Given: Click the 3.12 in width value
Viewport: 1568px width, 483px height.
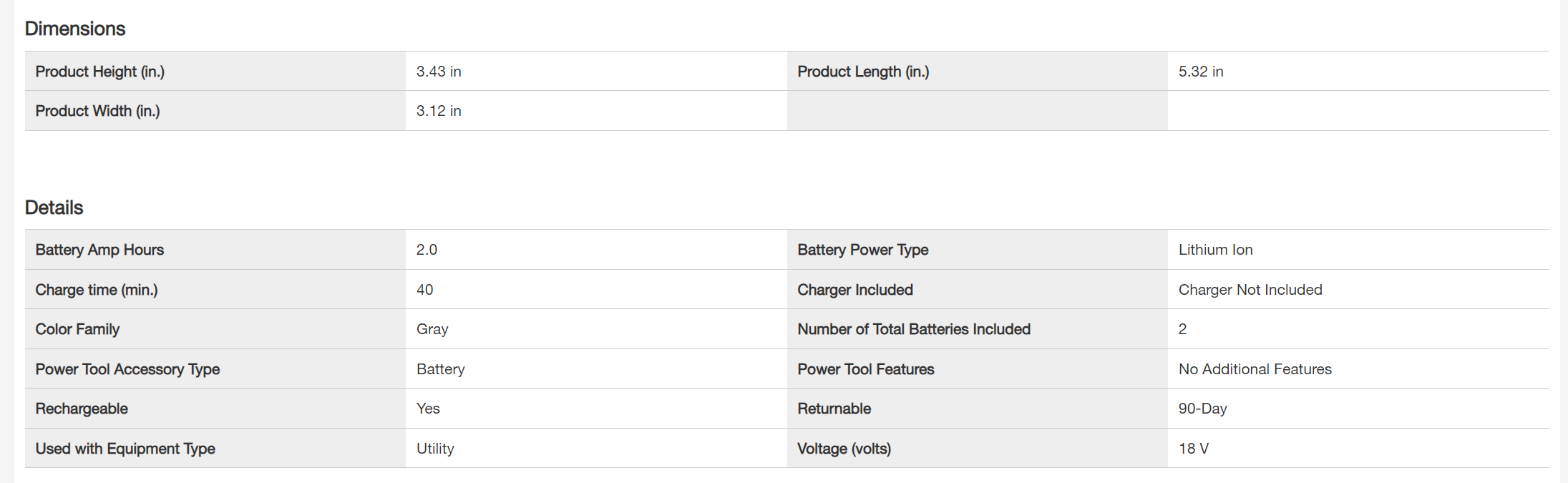Looking at the screenshot, I should 439,111.
